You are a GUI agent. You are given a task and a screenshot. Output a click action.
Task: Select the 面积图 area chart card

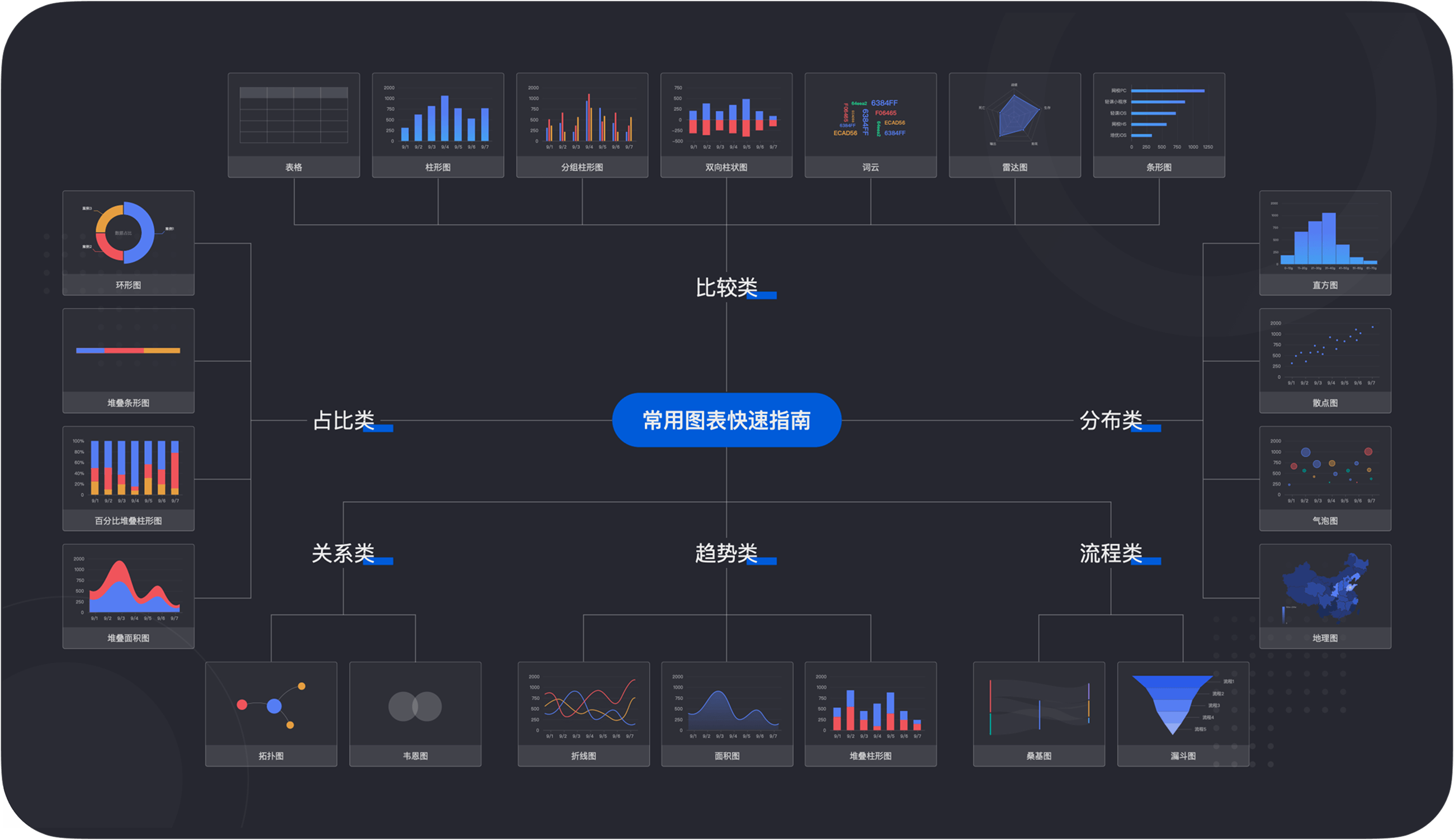click(726, 714)
